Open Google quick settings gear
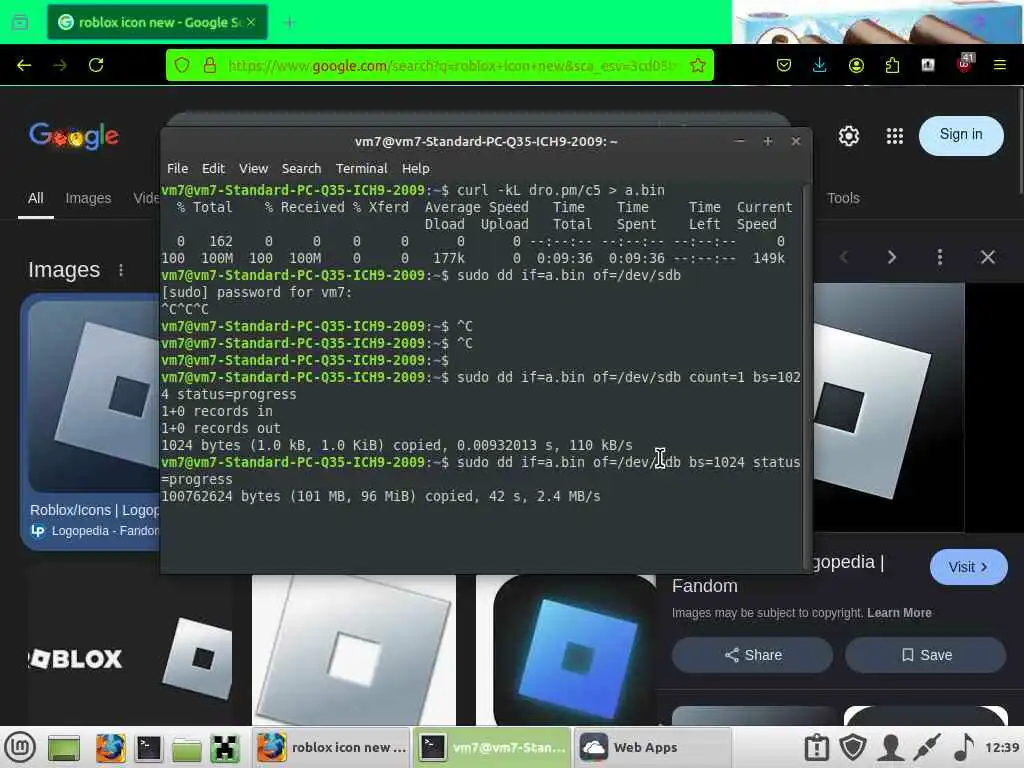 (x=848, y=136)
